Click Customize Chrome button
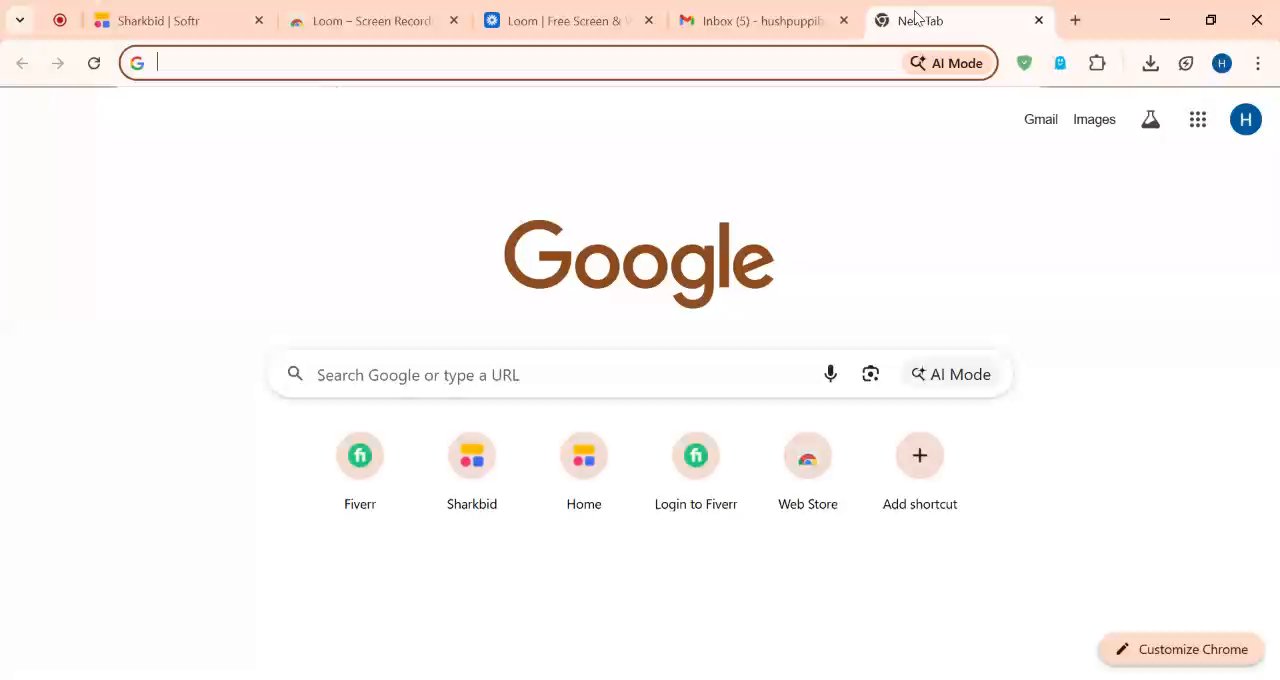The image size is (1280, 680). pyautogui.click(x=1181, y=649)
